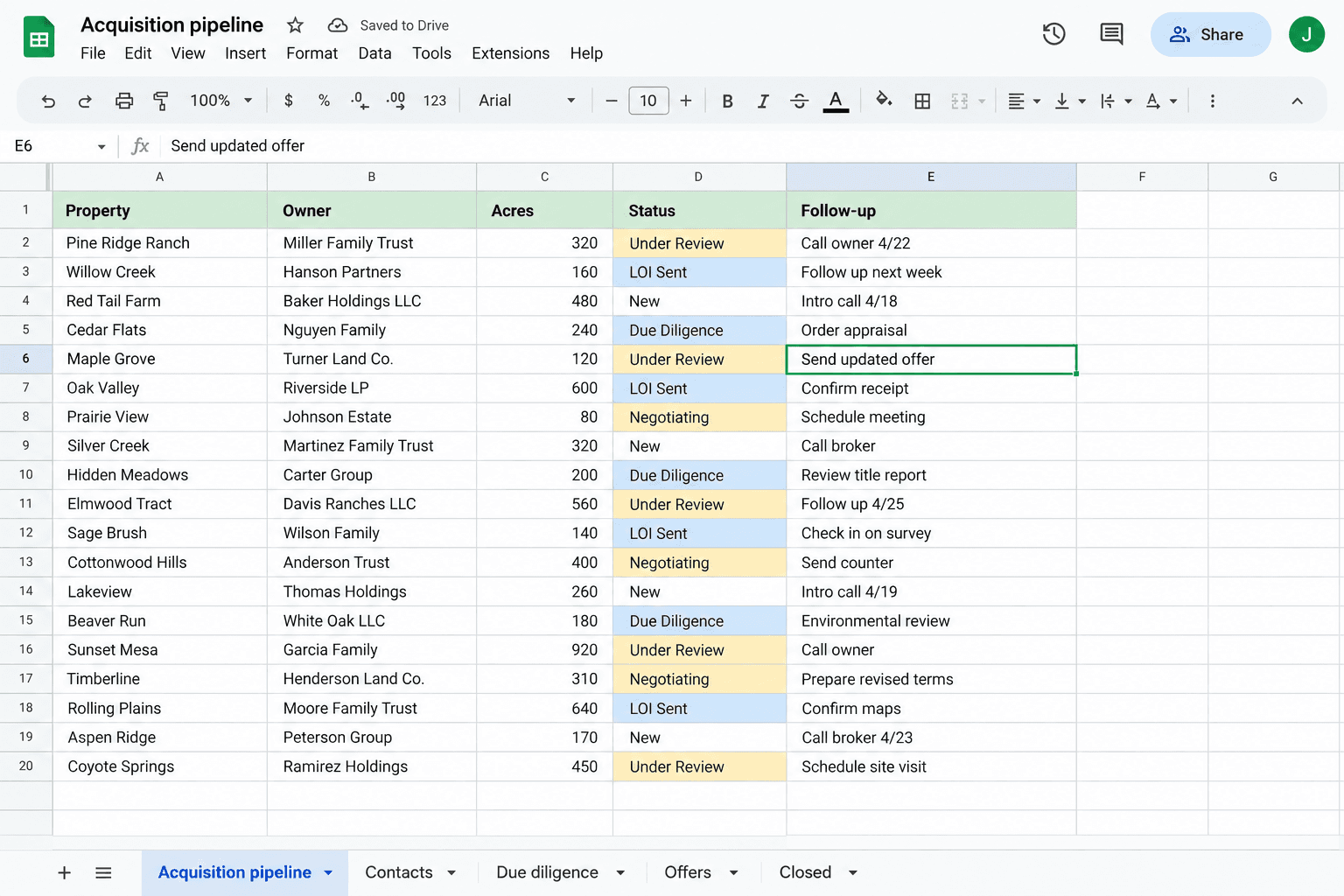Open the File menu
Viewport: 1344px width, 896px height.
[93, 53]
